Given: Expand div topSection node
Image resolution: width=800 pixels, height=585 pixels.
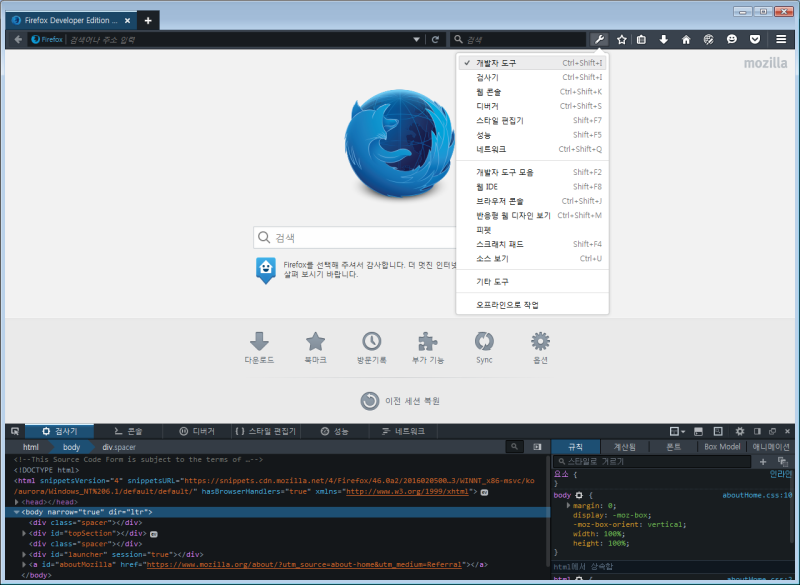Looking at the screenshot, I should [x=24, y=533].
